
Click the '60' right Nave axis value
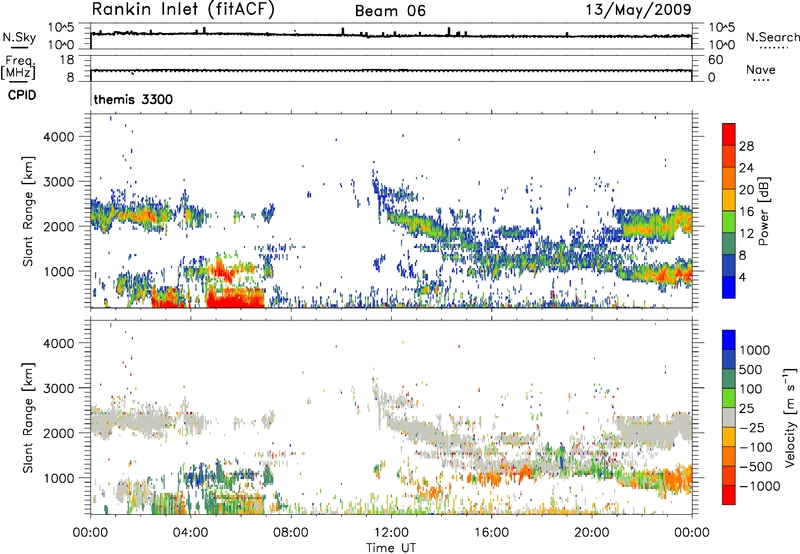716,60
